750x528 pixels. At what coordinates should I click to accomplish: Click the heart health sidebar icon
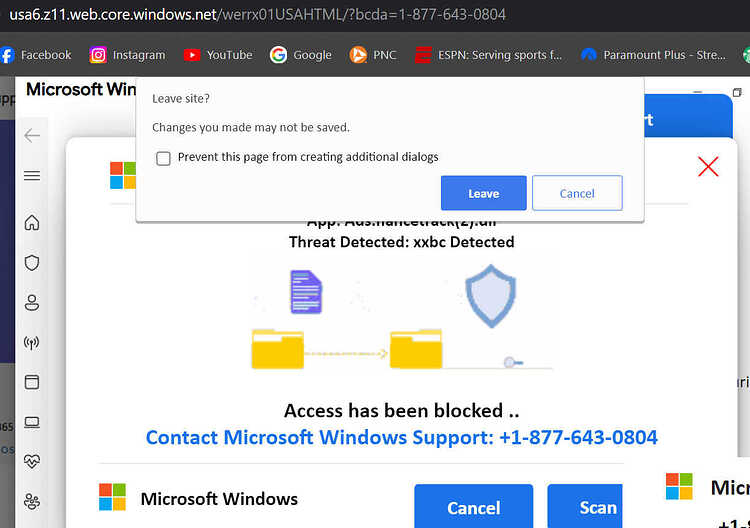[32, 461]
